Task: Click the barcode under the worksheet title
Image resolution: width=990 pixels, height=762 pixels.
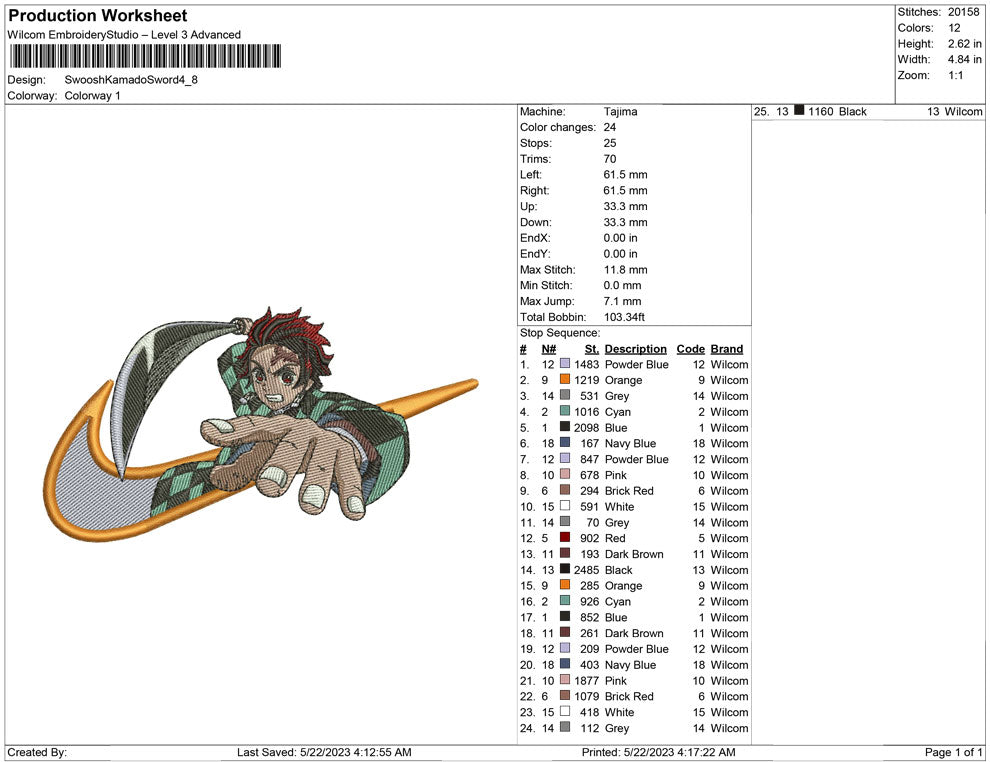Action: tap(145, 56)
